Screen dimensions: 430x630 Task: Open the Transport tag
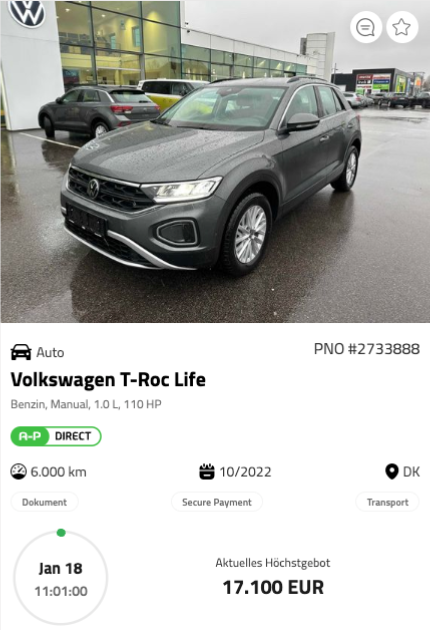coord(387,502)
